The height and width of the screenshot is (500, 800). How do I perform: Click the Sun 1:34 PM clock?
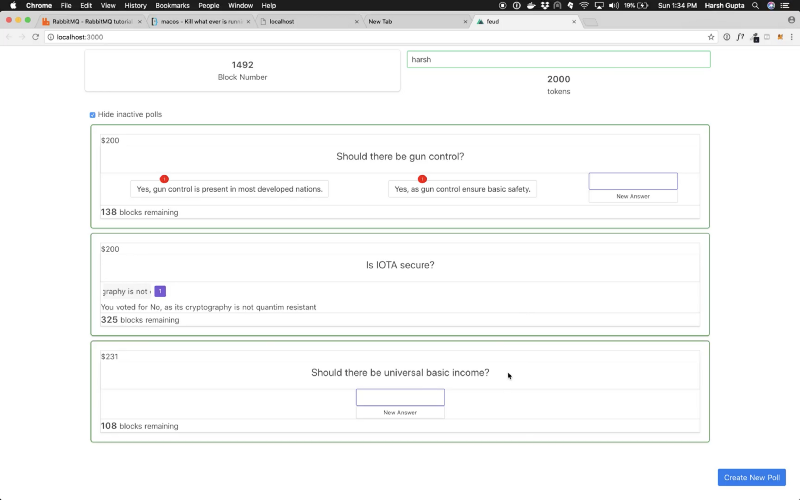[677, 6]
